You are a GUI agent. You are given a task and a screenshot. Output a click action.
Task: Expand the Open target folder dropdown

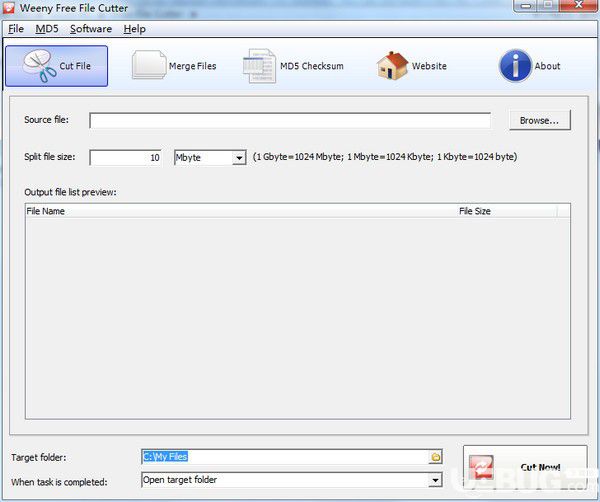point(435,480)
